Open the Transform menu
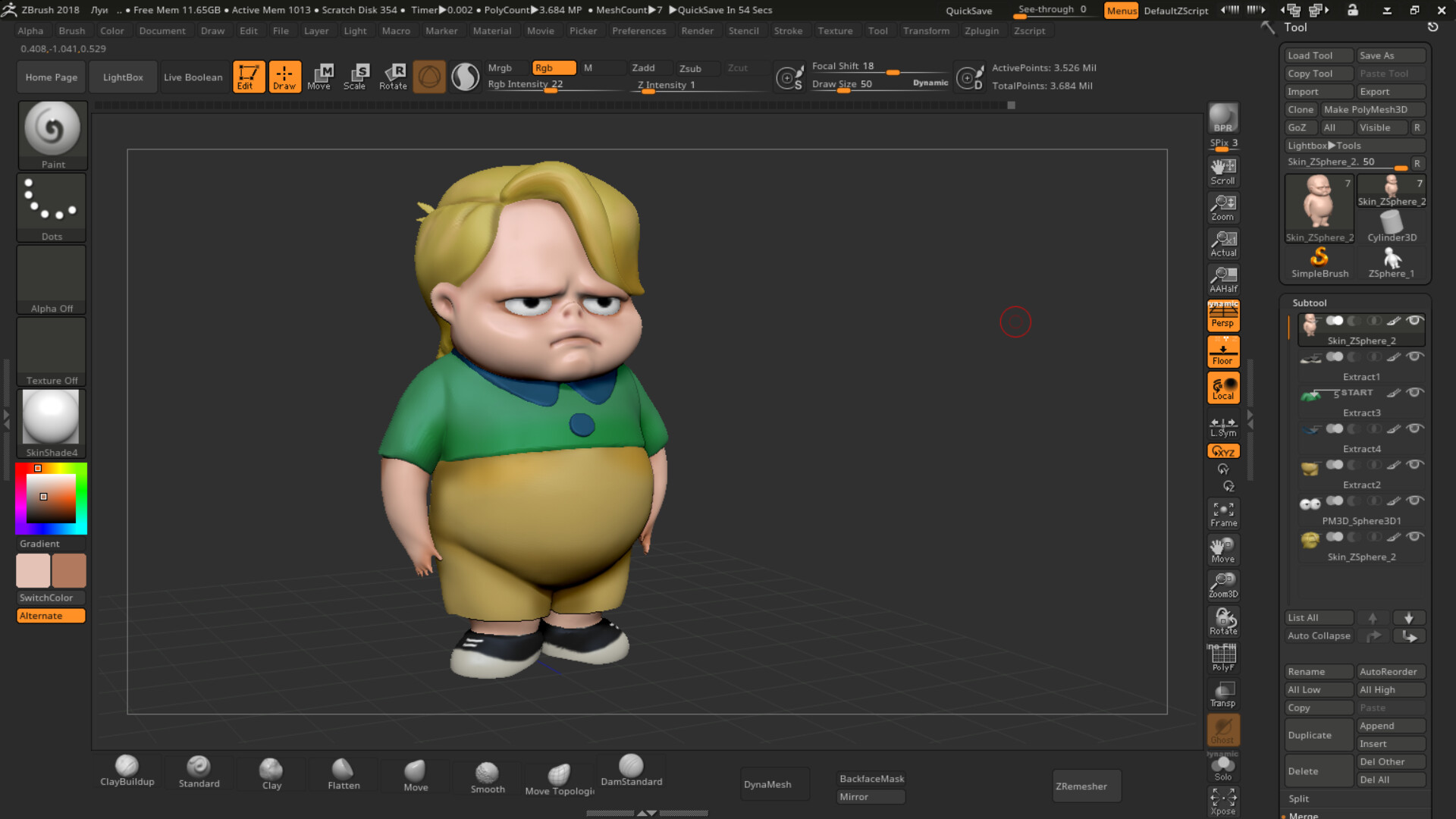Viewport: 1456px width, 819px height. tap(926, 31)
